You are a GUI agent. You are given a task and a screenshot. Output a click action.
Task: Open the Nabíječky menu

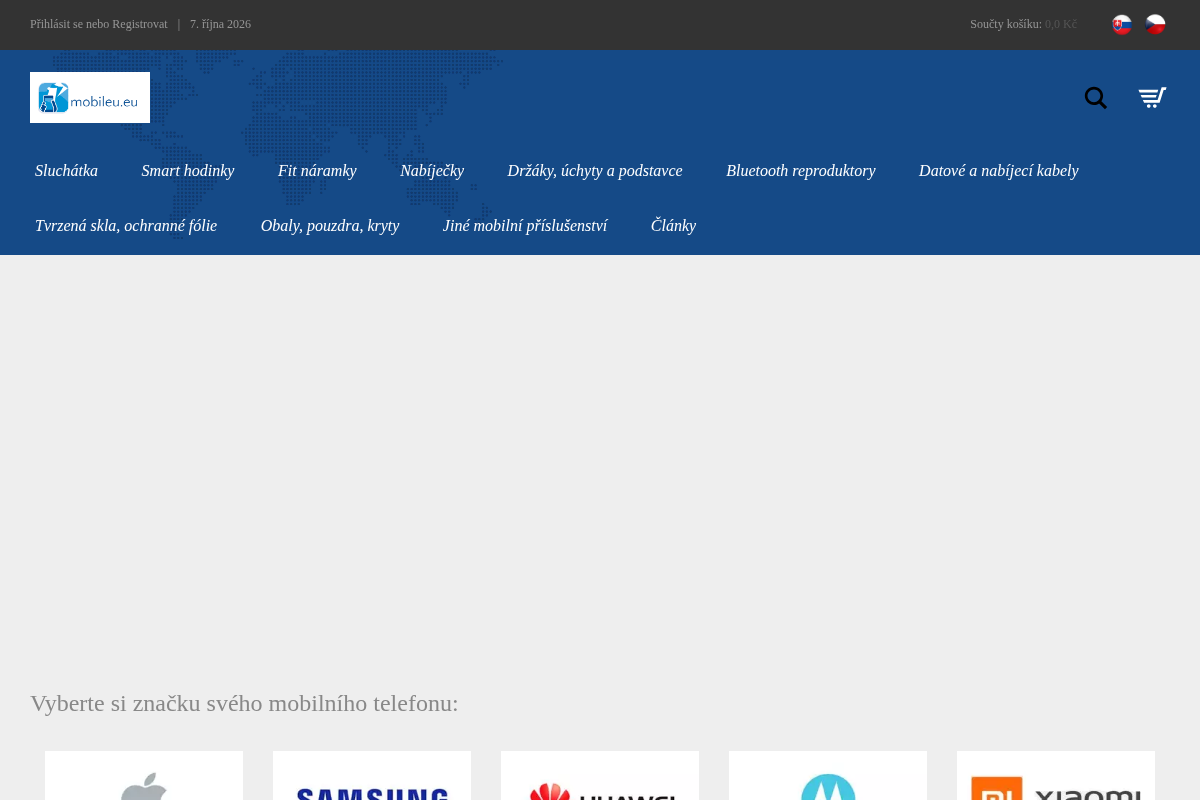432,171
